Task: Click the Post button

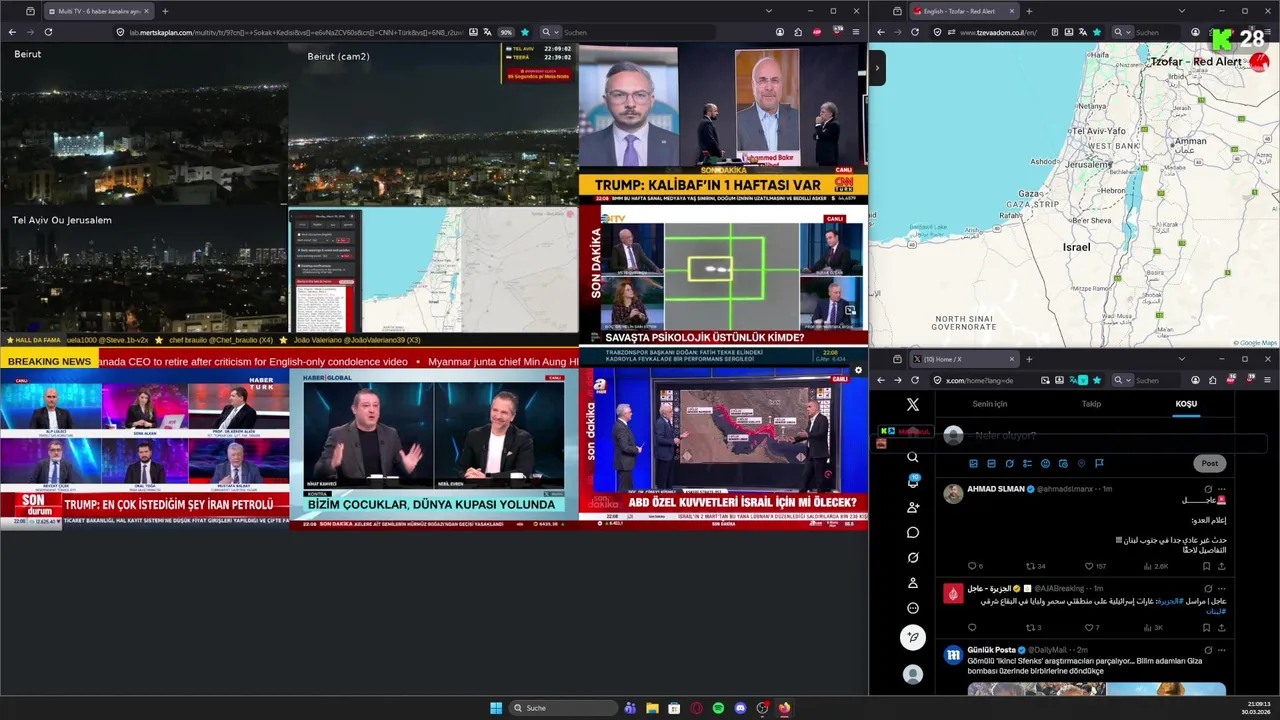Action: (1210, 463)
